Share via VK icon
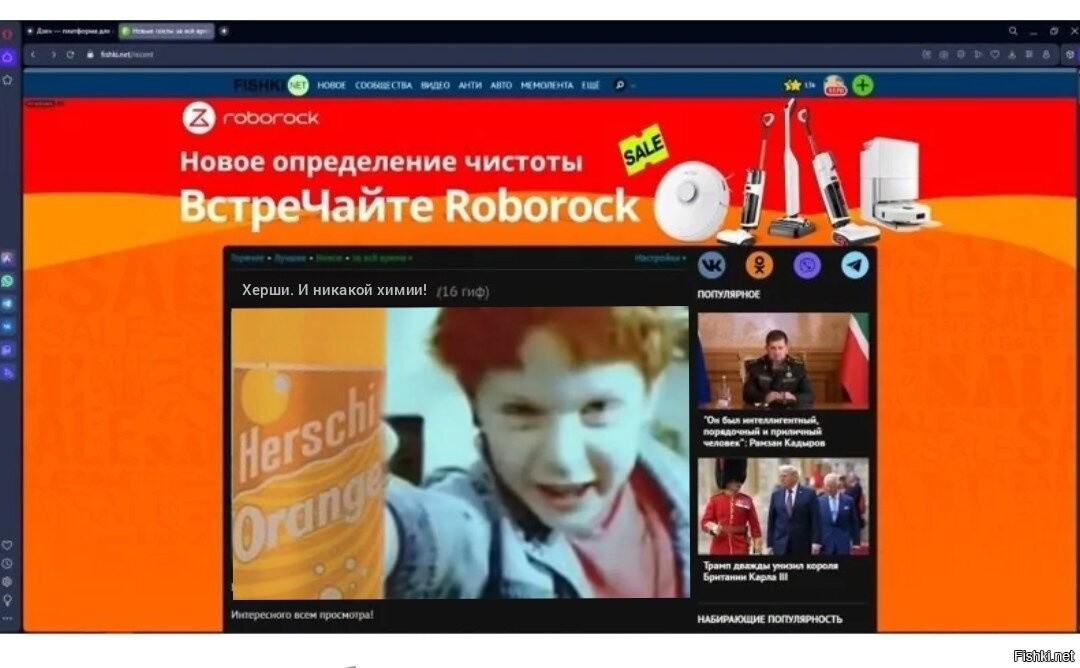 click(x=712, y=265)
